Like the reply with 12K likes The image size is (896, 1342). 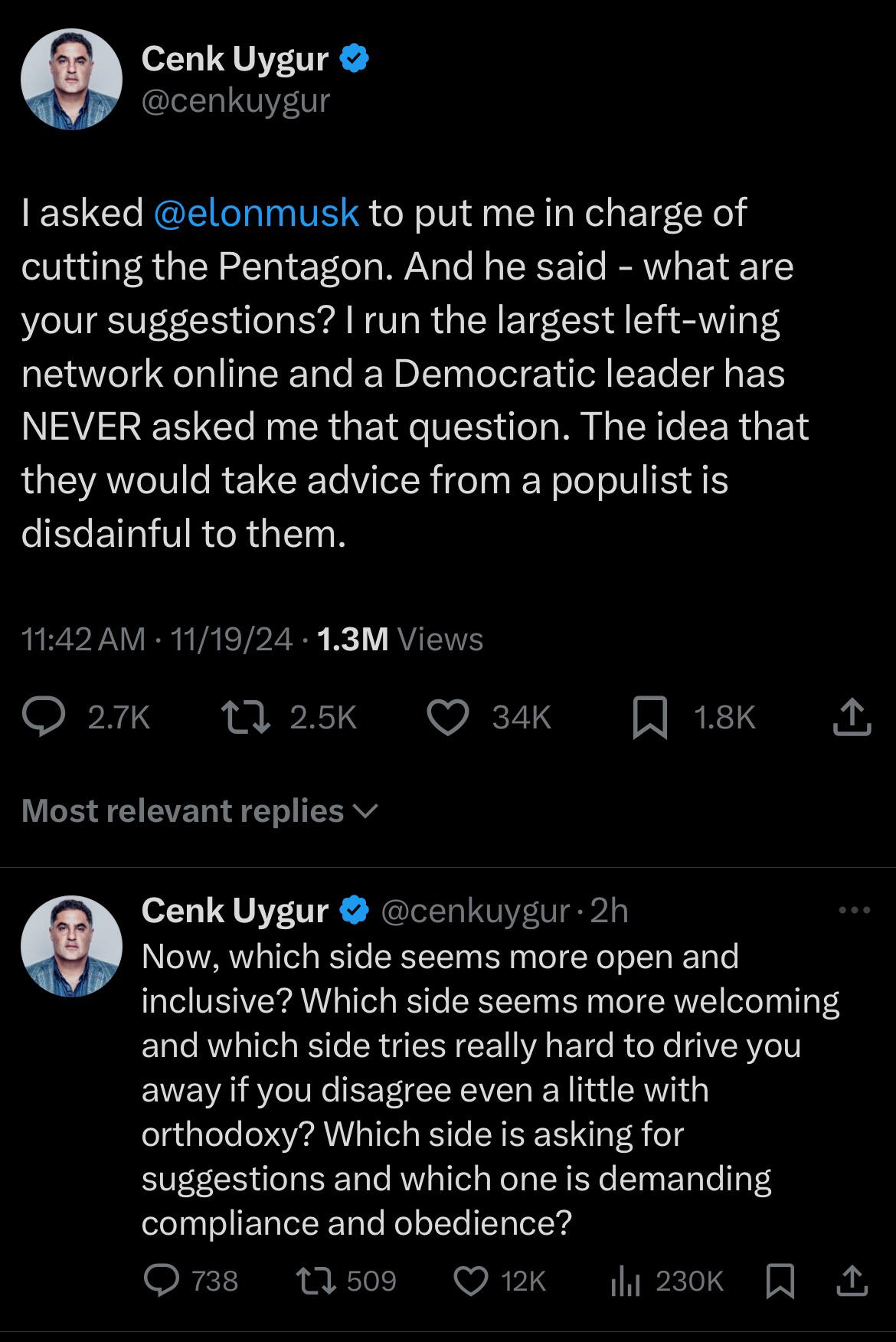[x=471, y=1280]
